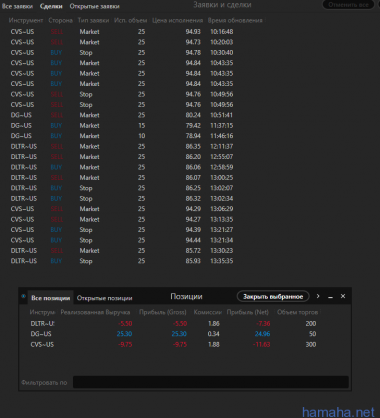Sort by the Сторона column header

click(x=60, y=20)
